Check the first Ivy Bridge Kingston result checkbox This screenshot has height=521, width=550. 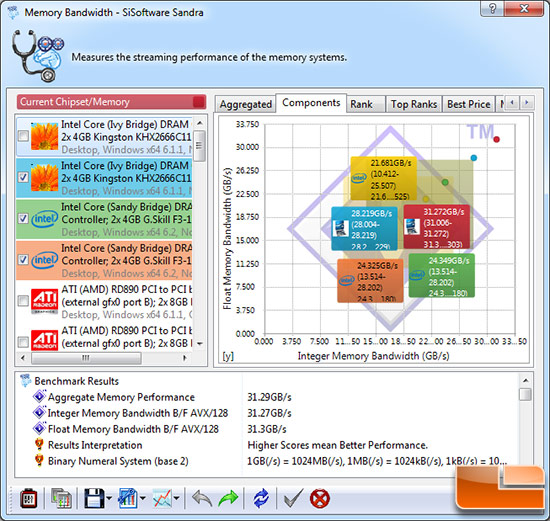tap(23, 136)
